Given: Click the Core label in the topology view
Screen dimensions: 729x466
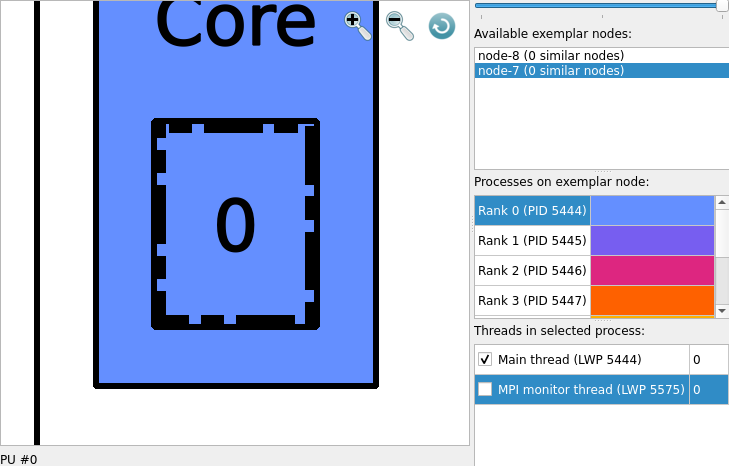Looking at the screenshot, I should [235, 24].
